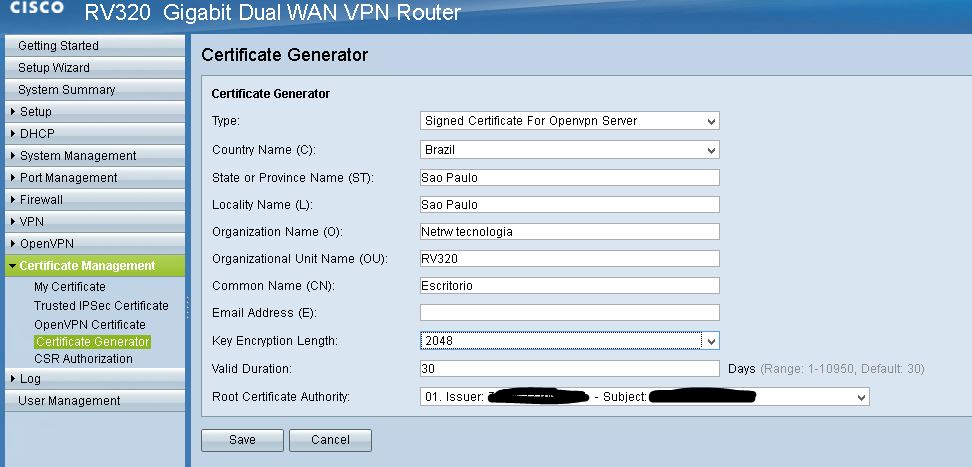Expand the DHCP menu section
This screenshot has height=467, width=972.
(95, 133)
